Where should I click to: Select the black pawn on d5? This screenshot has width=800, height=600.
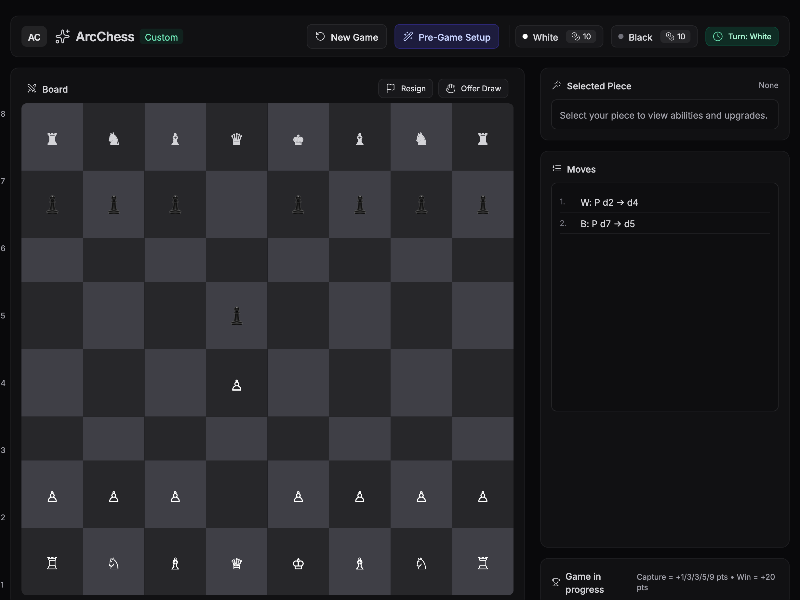tap(237, 315)
